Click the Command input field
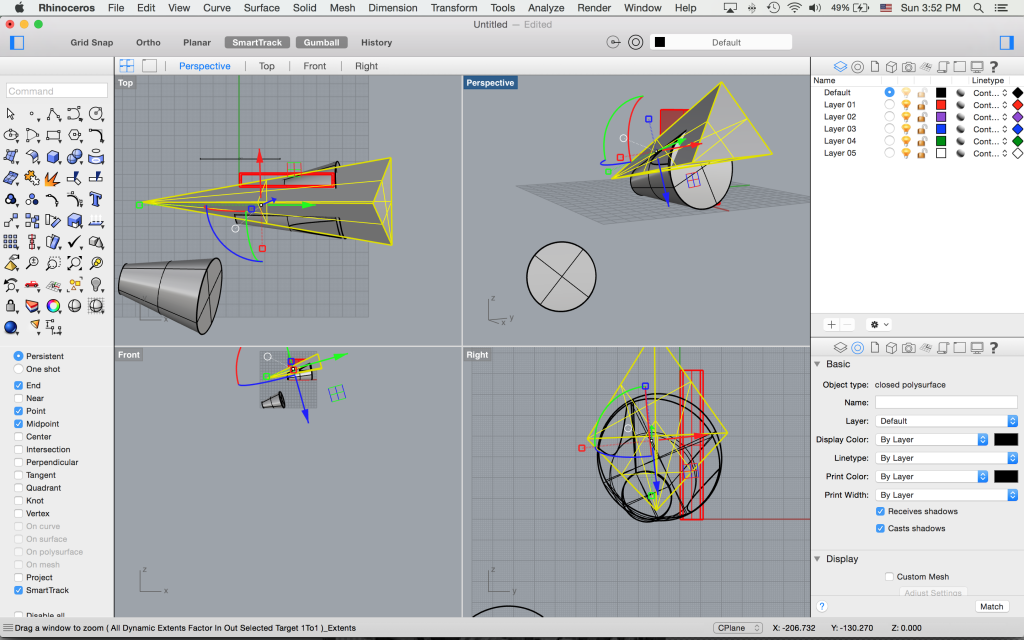 point(57,91)
